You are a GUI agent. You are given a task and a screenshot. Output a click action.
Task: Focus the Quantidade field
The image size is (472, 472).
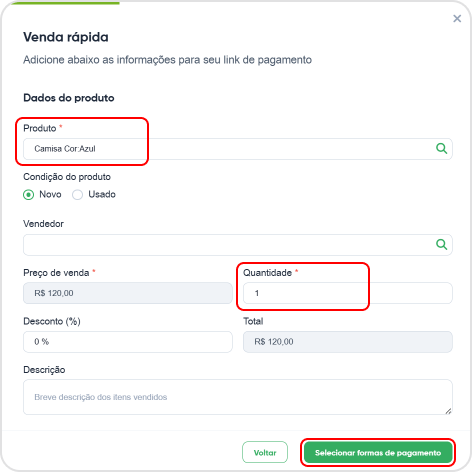(x=348, y=293)
